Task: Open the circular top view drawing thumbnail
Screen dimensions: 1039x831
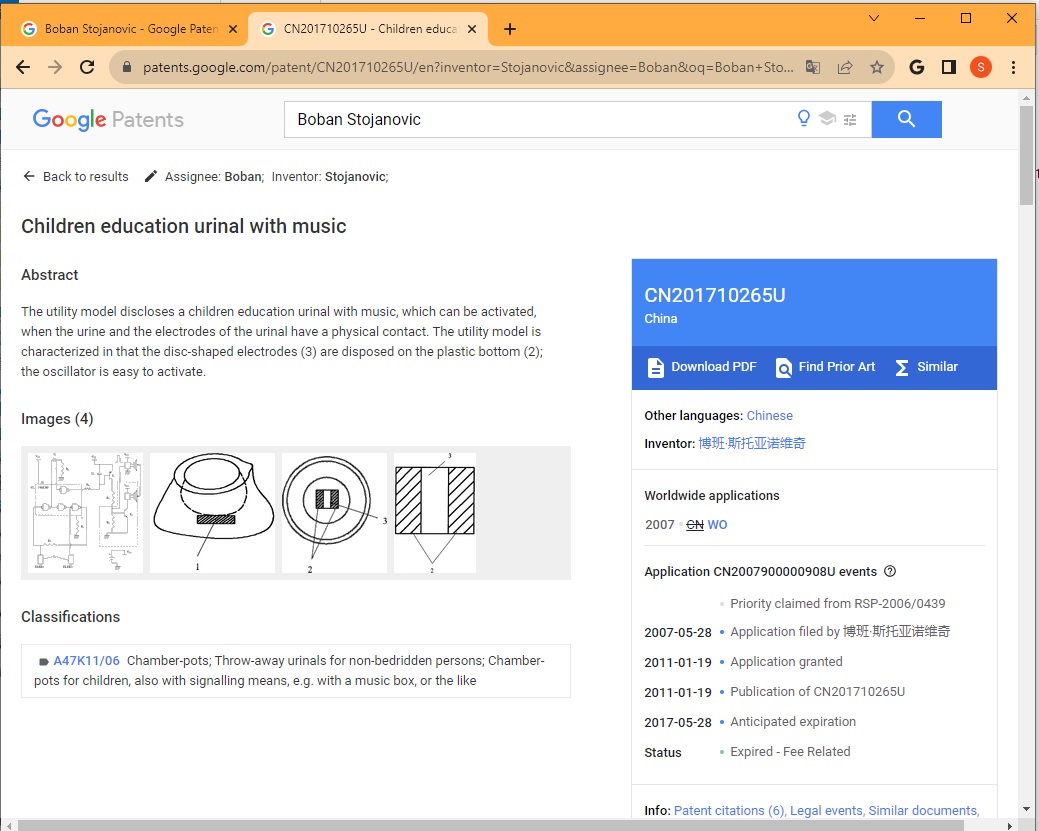Action: pos(334,513)
